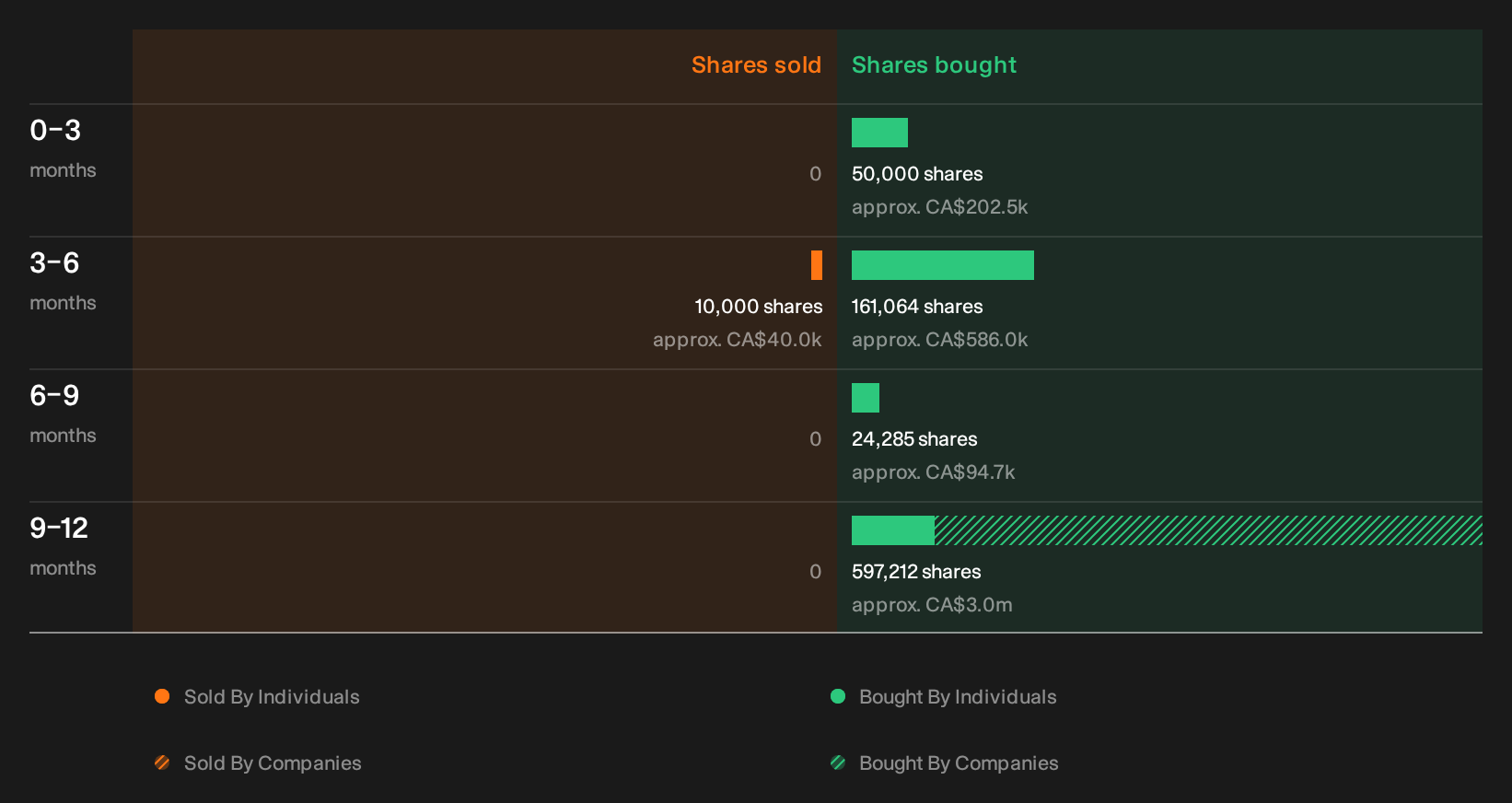This screenshot has width=1512, height=803.
Task: Click the approx. CA$3.0m amount
Action: coord(932,605)
